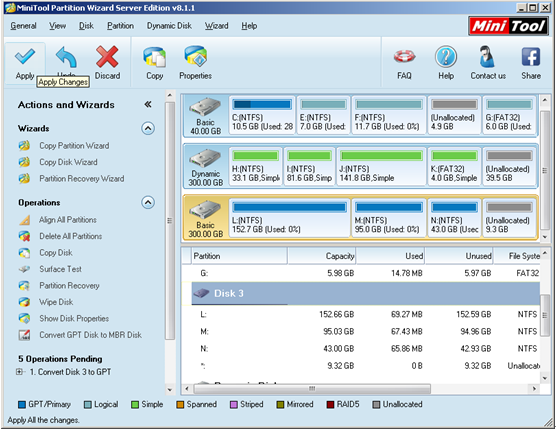Select K:(FAT32) 4.0 GB simple volume
Screen dimensions: 556x429
point(454,167)
